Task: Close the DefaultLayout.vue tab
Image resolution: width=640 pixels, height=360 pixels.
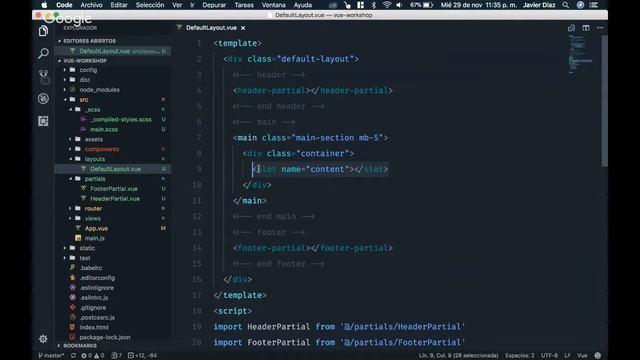Action: point(243,28)
